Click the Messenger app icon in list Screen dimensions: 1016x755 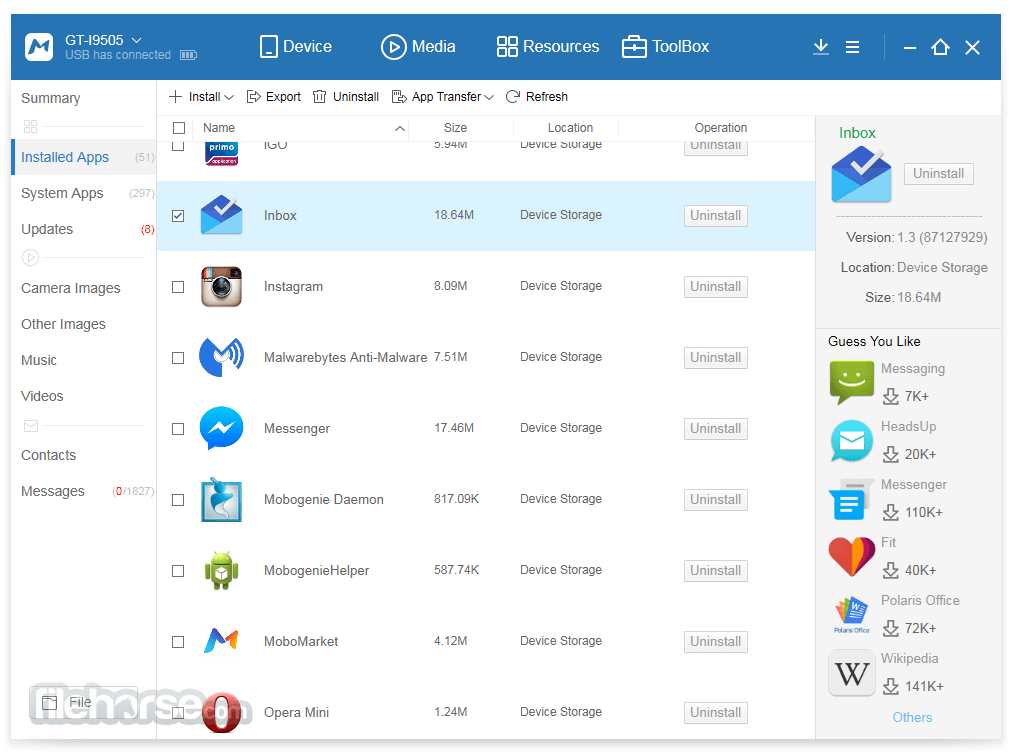coord(222,428)
